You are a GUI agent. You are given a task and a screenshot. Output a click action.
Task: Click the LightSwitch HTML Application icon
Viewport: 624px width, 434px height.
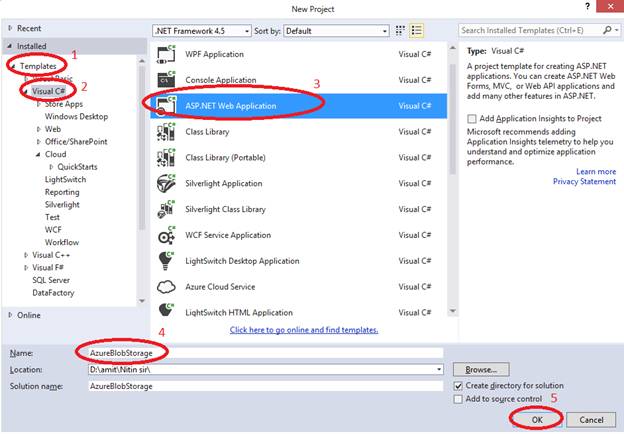coord(166,310)
